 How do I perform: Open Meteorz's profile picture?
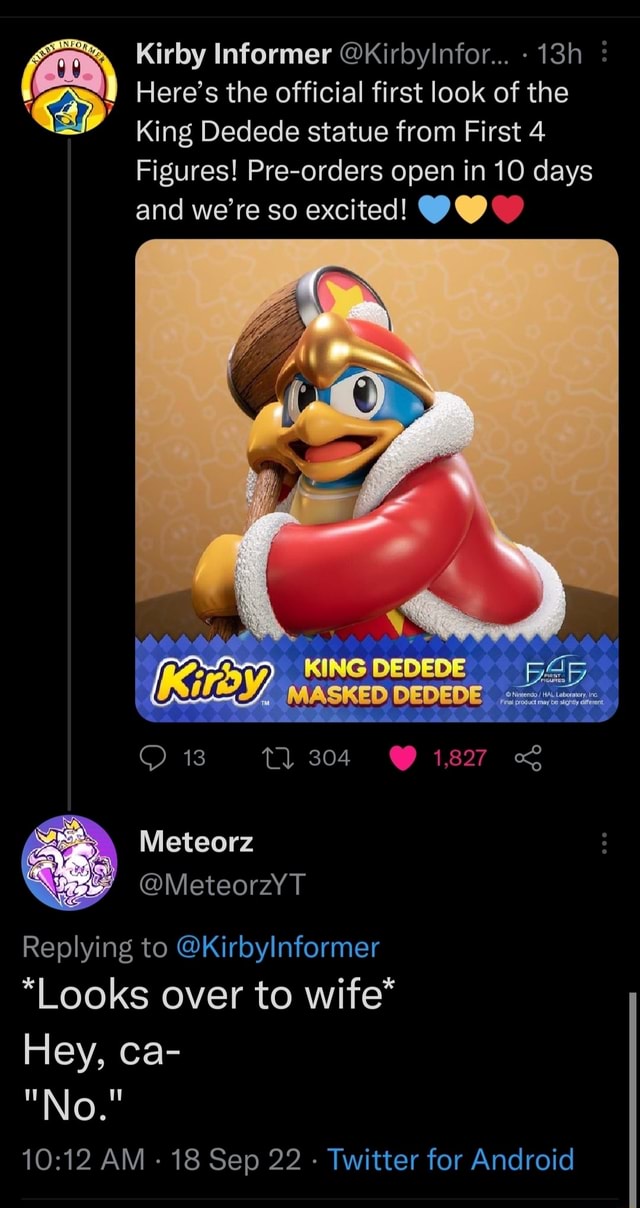pos(69,862)
